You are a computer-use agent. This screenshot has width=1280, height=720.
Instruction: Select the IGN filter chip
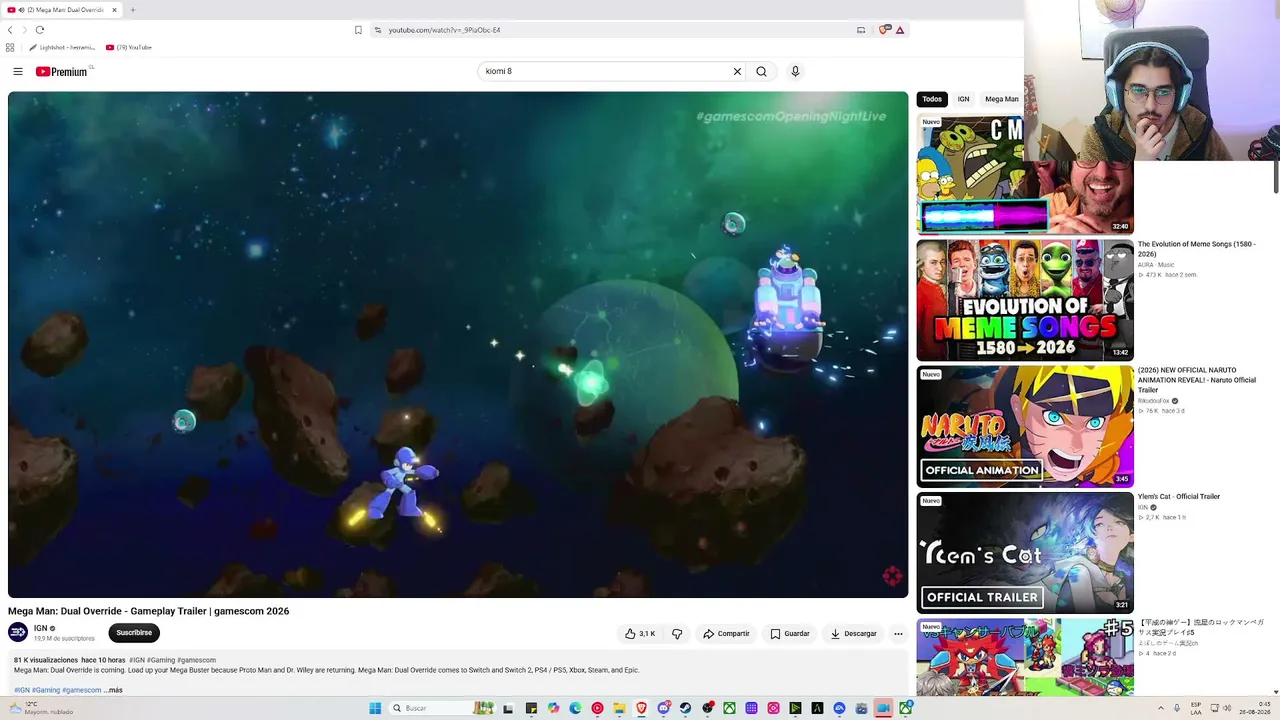963,99
